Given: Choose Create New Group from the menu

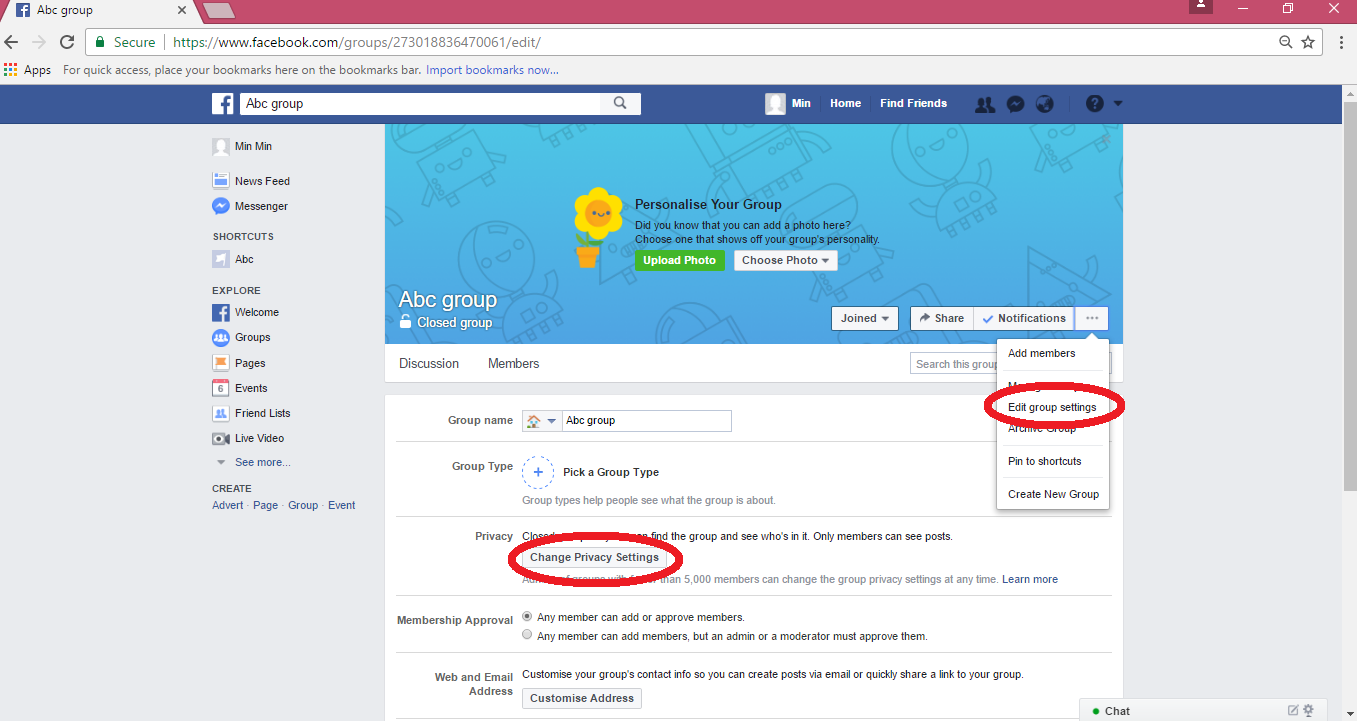Looking at the screenshot, I should click(x=1053, y=494).
